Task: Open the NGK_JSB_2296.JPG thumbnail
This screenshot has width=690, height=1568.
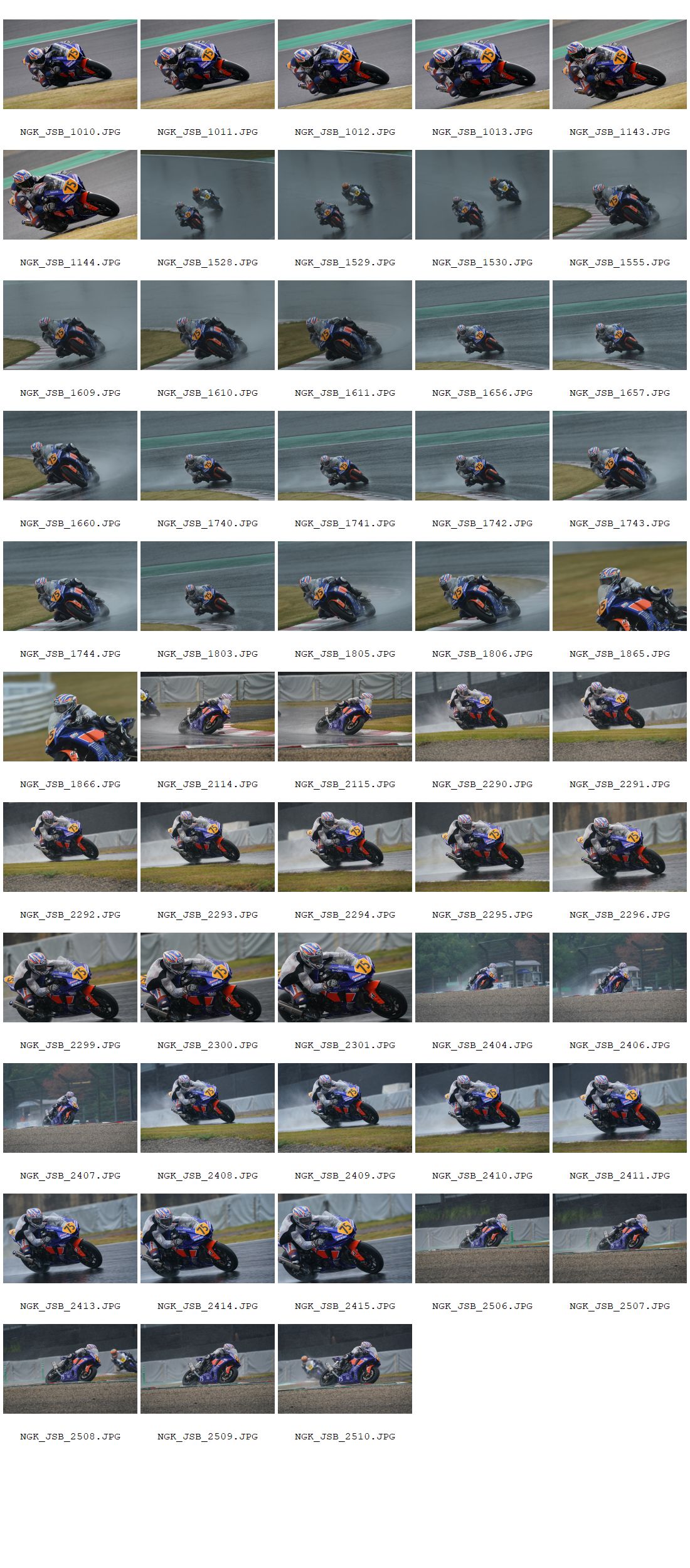Action: click(x=620, y=847)
